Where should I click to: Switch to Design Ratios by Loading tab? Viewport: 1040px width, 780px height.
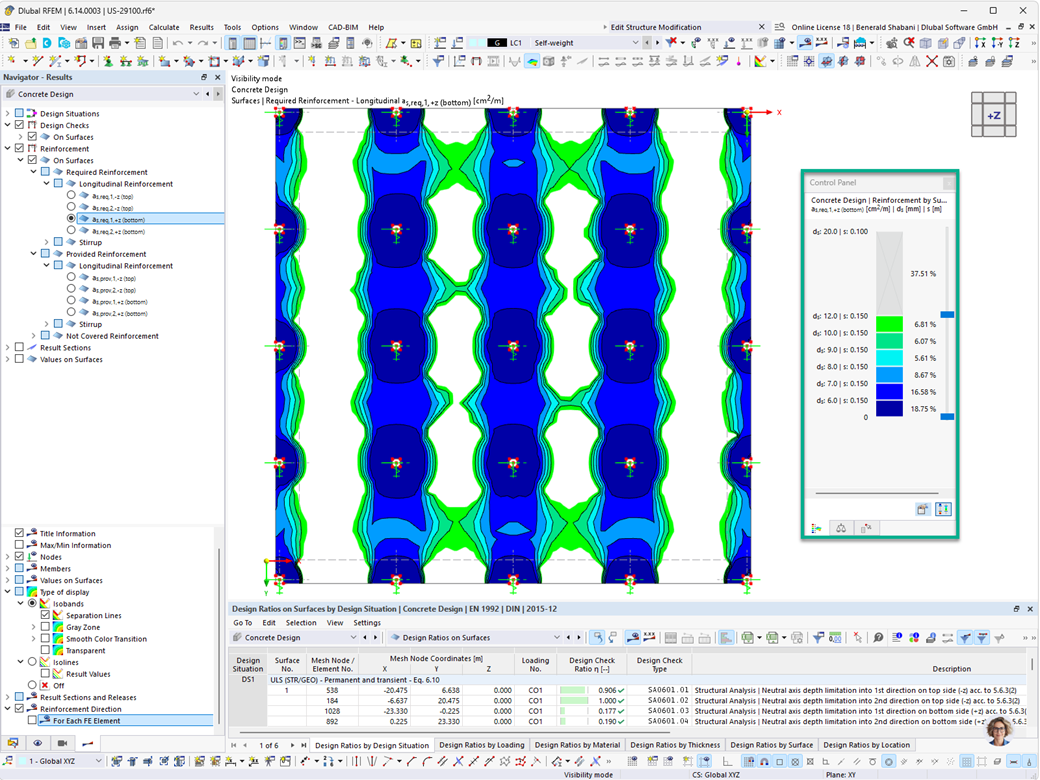click(482, 745)
